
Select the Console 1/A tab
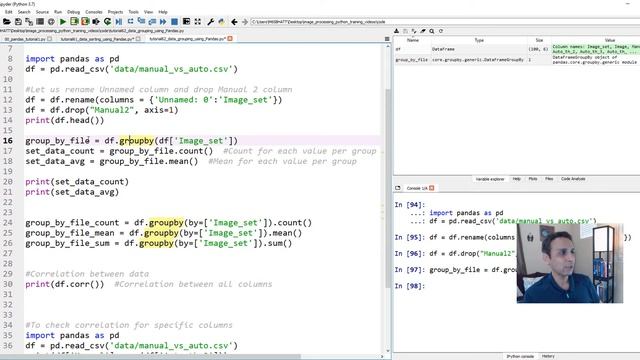tap(417, 188)
